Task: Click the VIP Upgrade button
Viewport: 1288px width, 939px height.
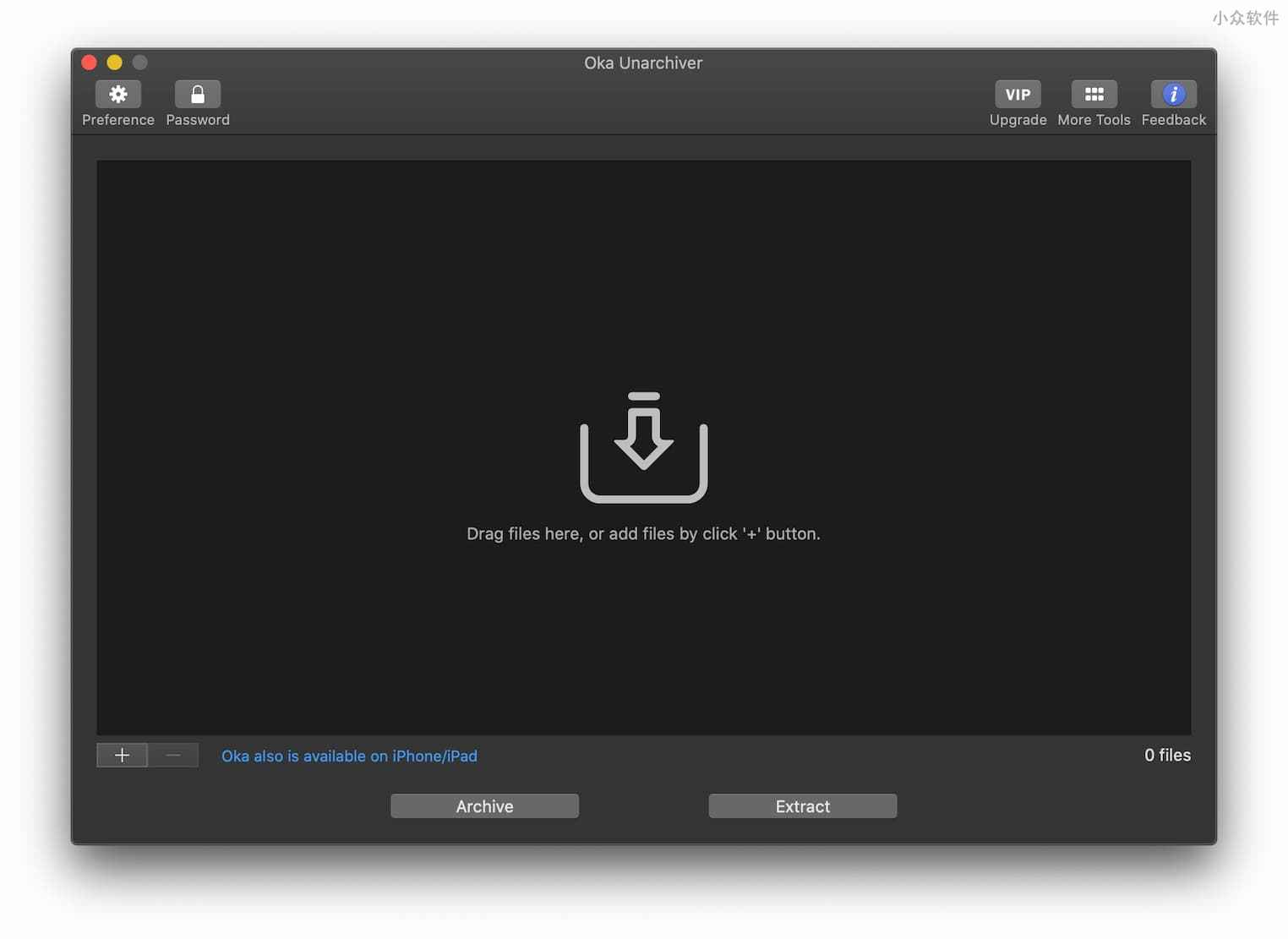Action: [1018, 94]
